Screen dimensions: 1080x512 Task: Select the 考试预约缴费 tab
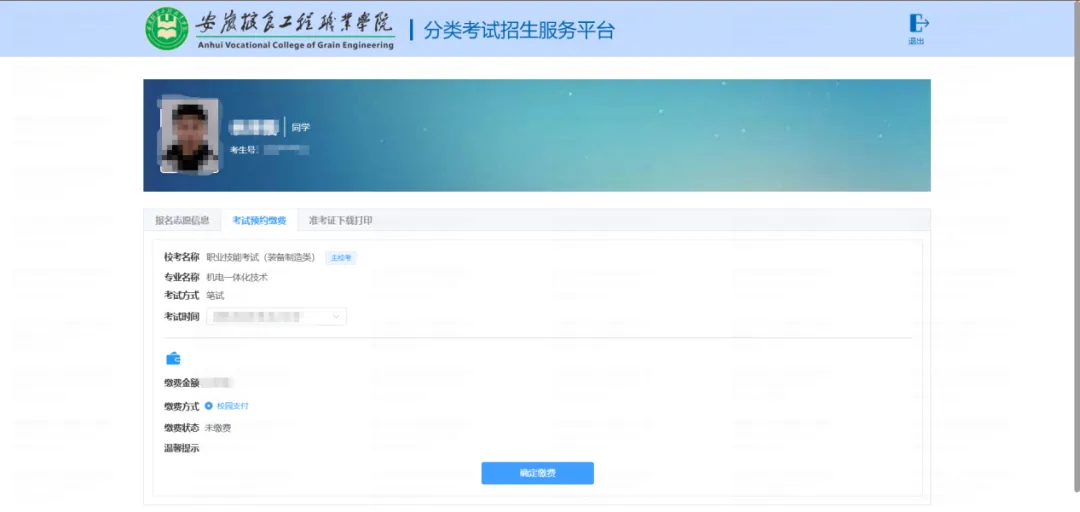(260, 221)
